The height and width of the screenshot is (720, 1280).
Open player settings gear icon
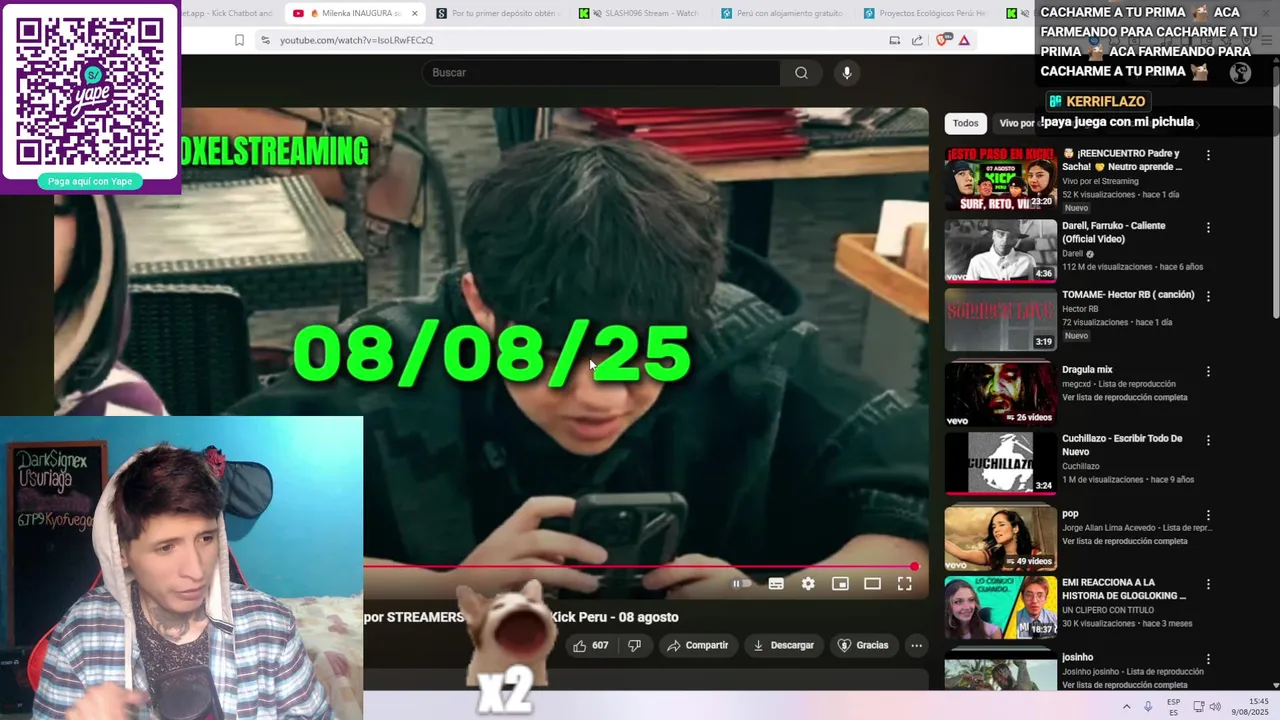[x=808, y=584]
